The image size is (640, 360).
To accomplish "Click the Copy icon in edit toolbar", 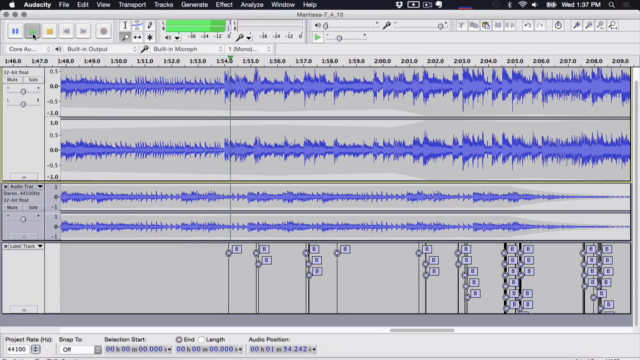I will pyautogui.click(x=473, y=25).
